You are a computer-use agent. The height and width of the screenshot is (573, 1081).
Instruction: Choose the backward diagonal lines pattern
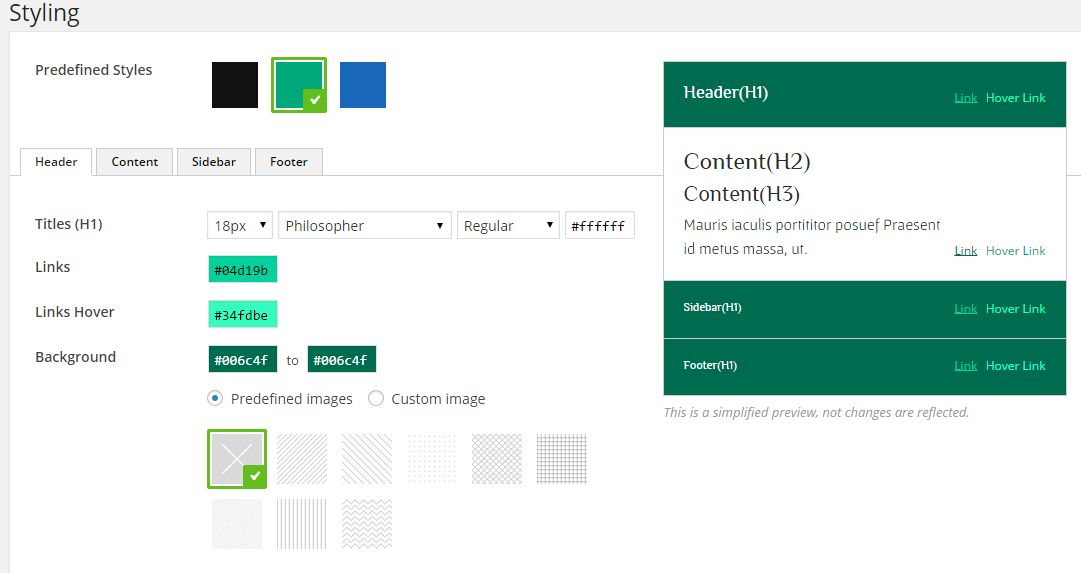pos(367,459)
